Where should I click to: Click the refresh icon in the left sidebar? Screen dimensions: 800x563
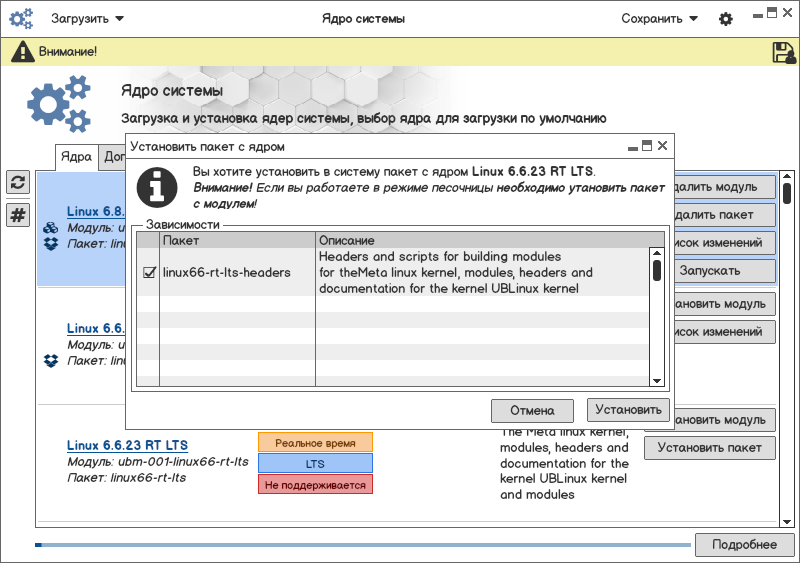pos(18,182)
